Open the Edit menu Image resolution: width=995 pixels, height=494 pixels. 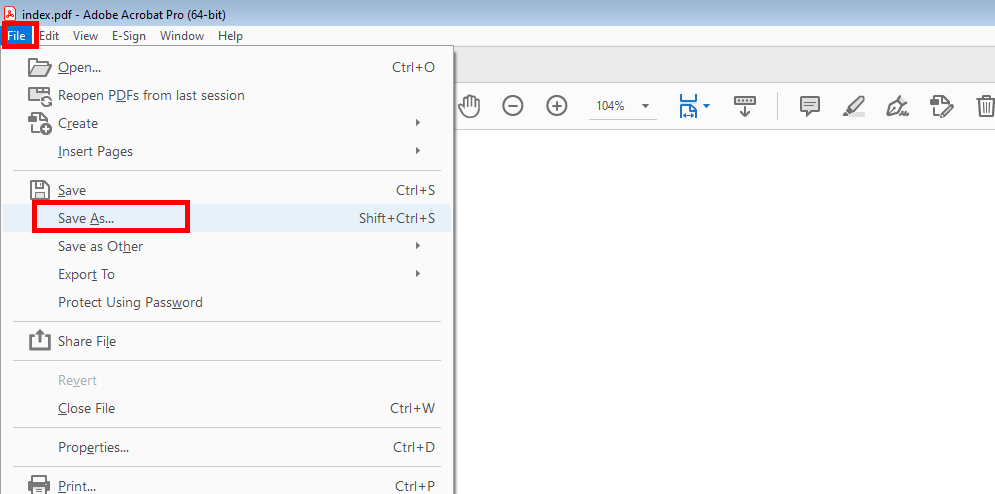click(x=49, y=36)
